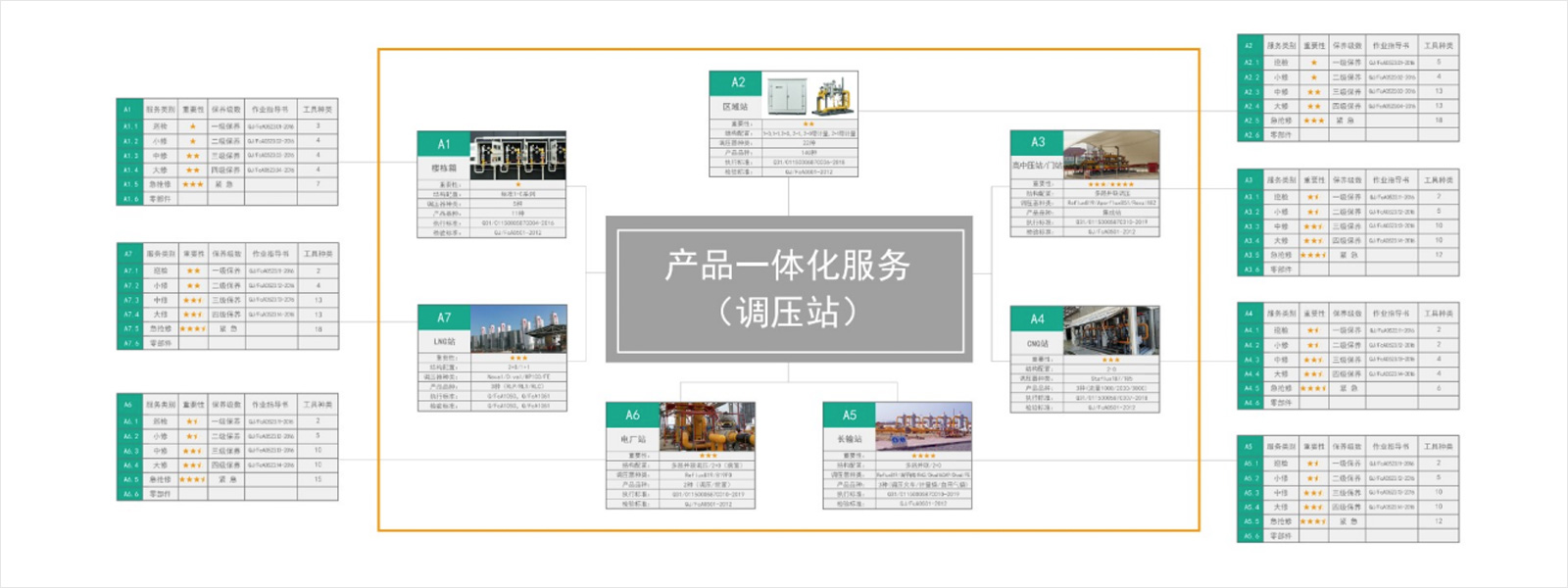Click the 工具种类 header in the A5 table
The image size is (1568, 588).
1438,447
